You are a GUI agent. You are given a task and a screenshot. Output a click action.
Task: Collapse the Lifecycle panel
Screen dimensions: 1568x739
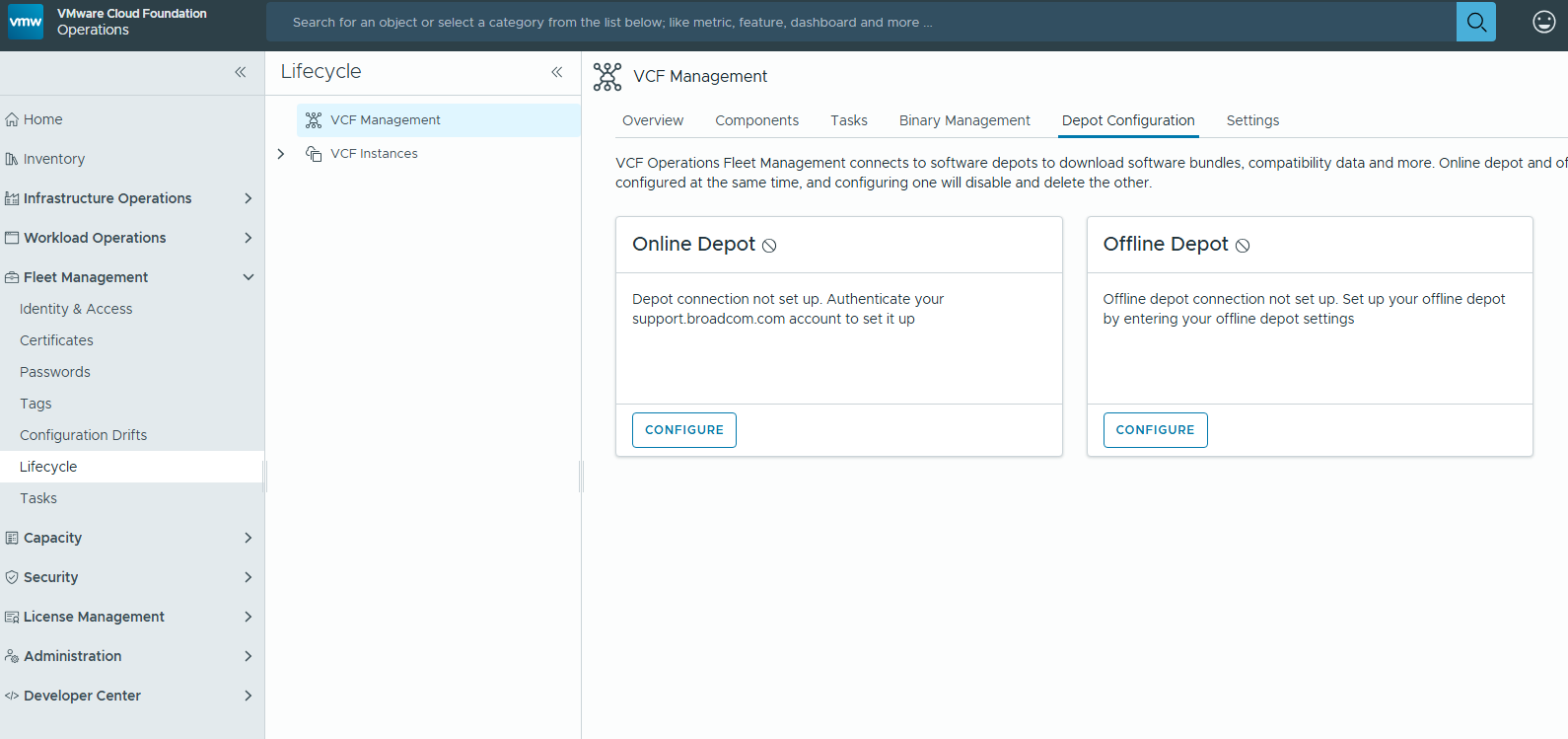tap(556, 72)
